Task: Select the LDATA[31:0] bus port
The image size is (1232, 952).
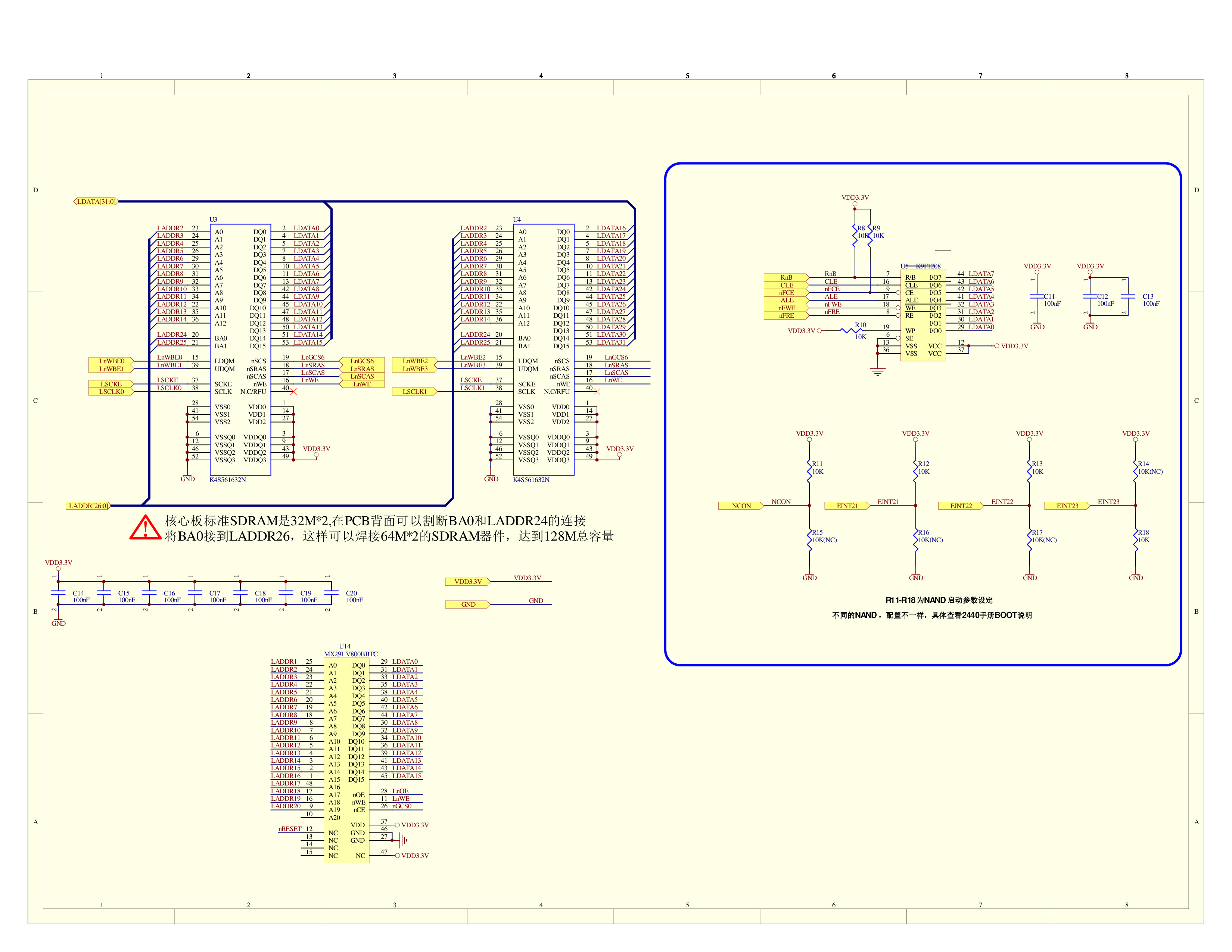Action: point(96,201)
